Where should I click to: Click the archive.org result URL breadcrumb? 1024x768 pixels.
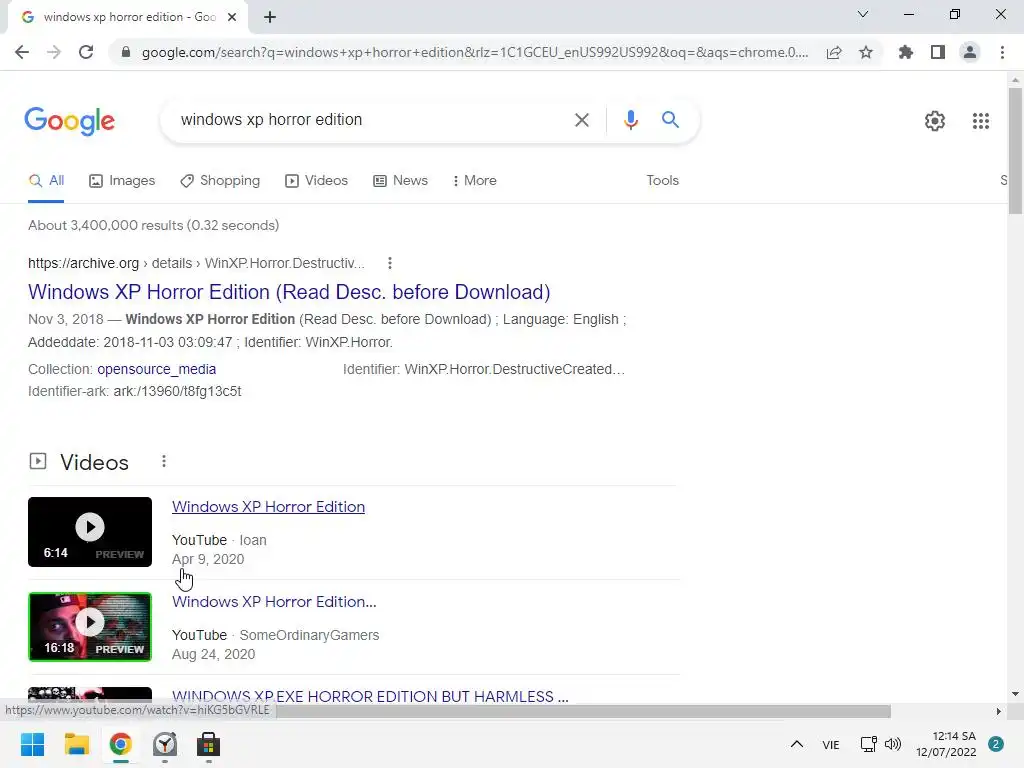click(196, 263)
